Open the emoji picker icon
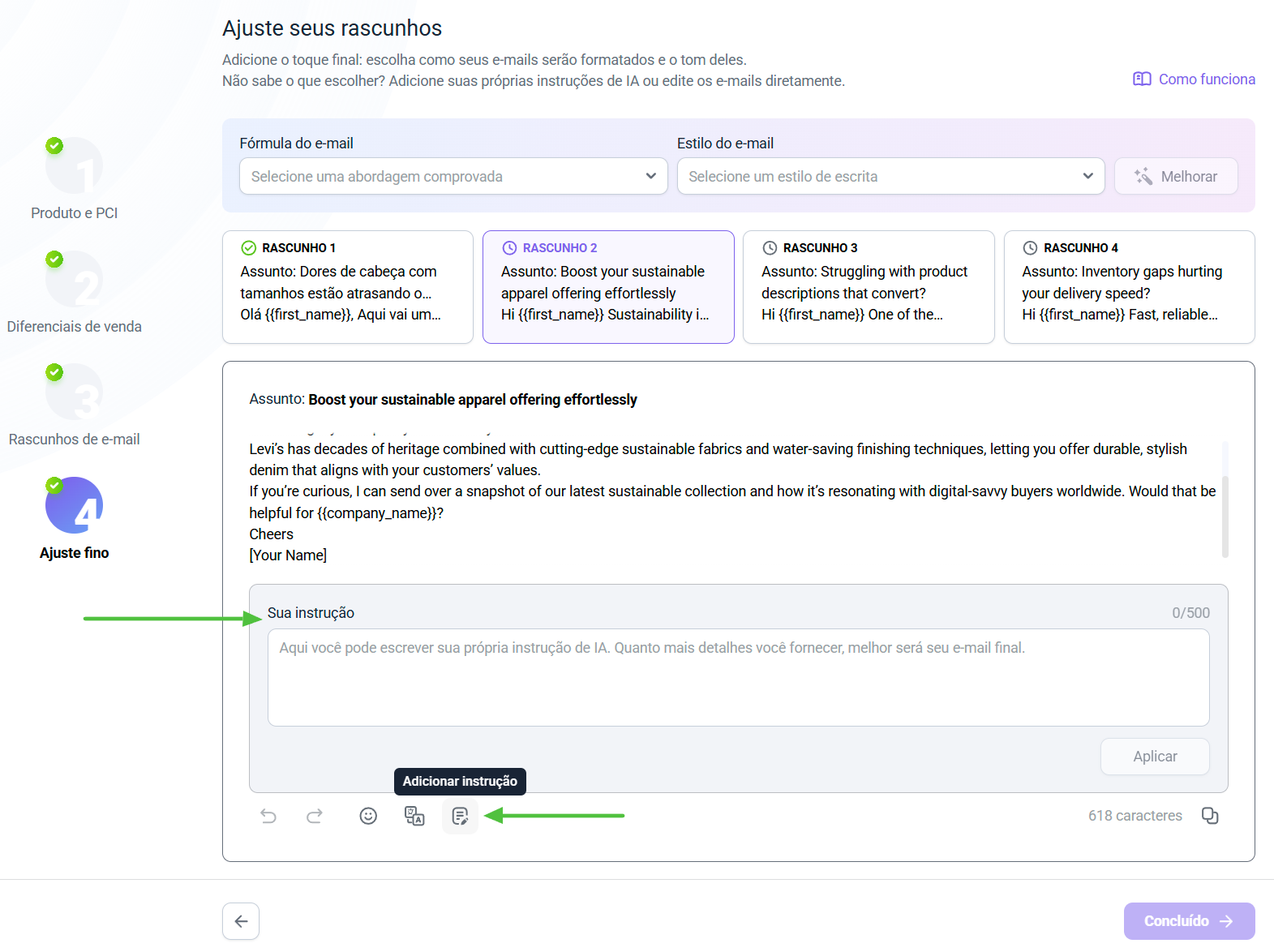This screenshot has width=1274, height=952. coord(368,816)
